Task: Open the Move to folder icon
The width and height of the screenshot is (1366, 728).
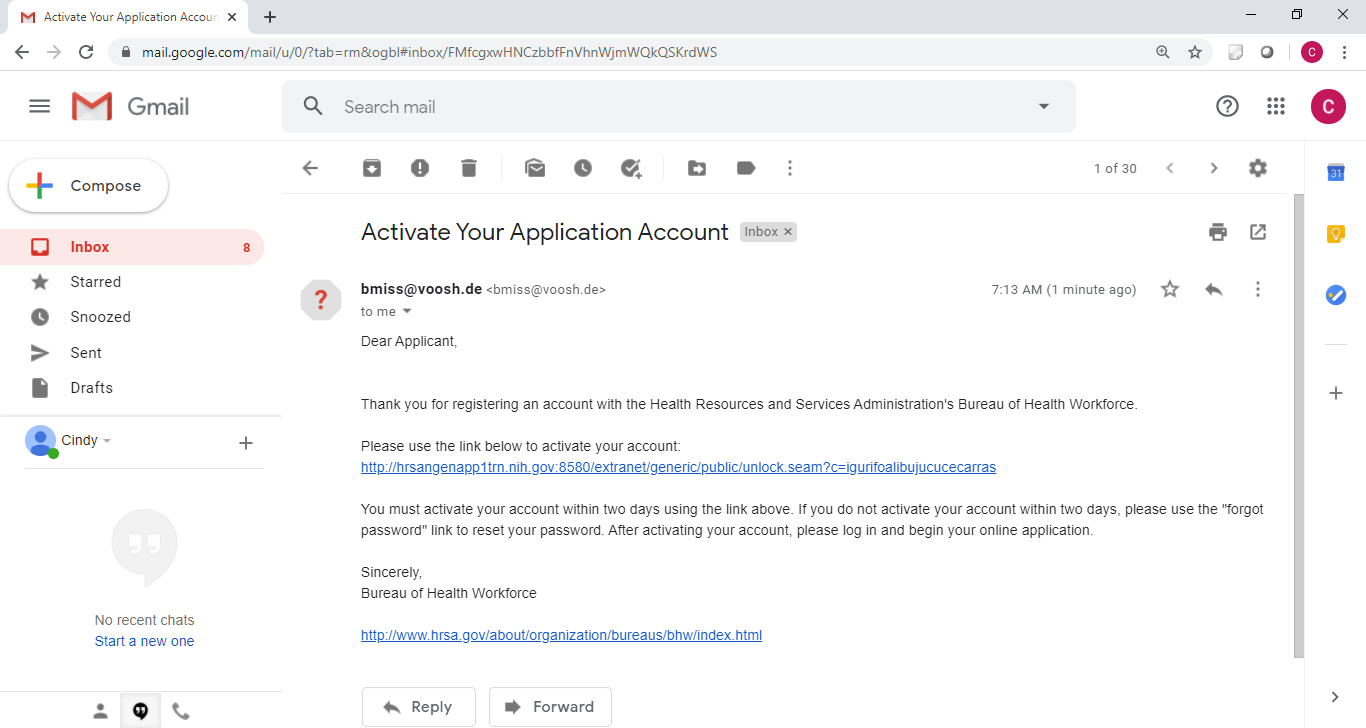Action: [697, 168]
